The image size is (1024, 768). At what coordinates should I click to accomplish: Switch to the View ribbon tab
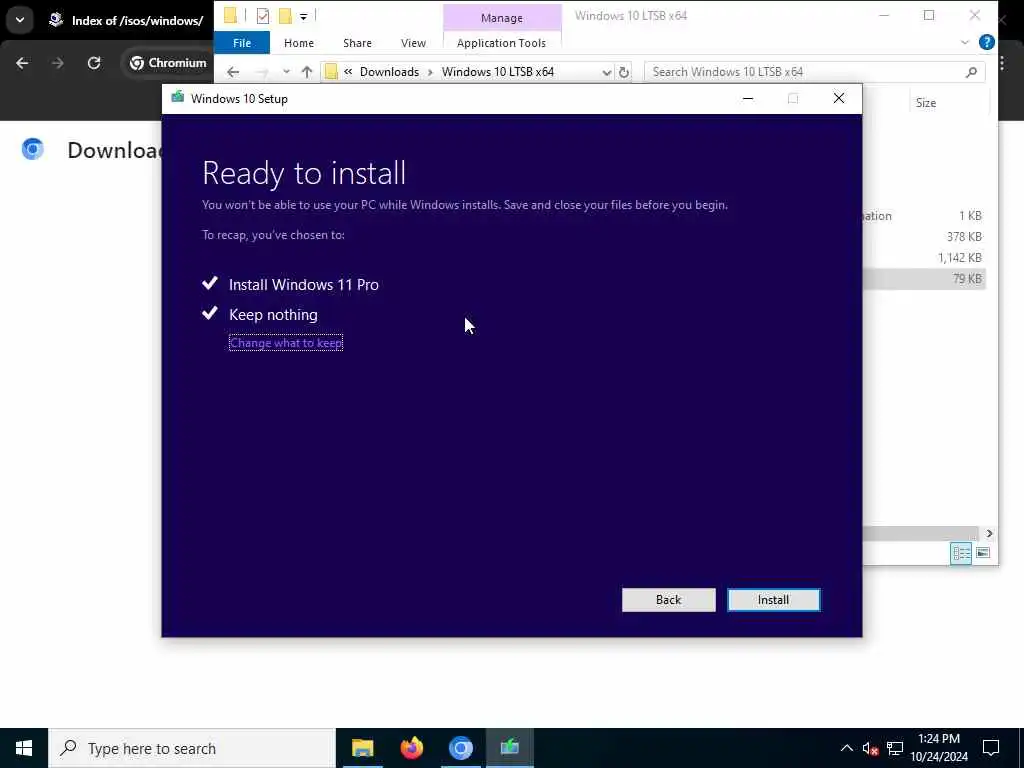413,43
